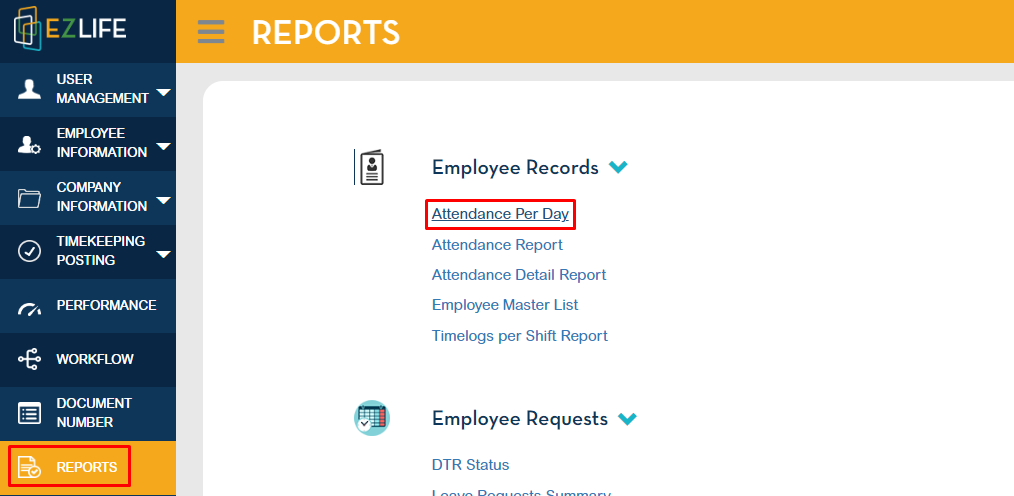
Task: Open the Attendance Report link
Action: 497,245
